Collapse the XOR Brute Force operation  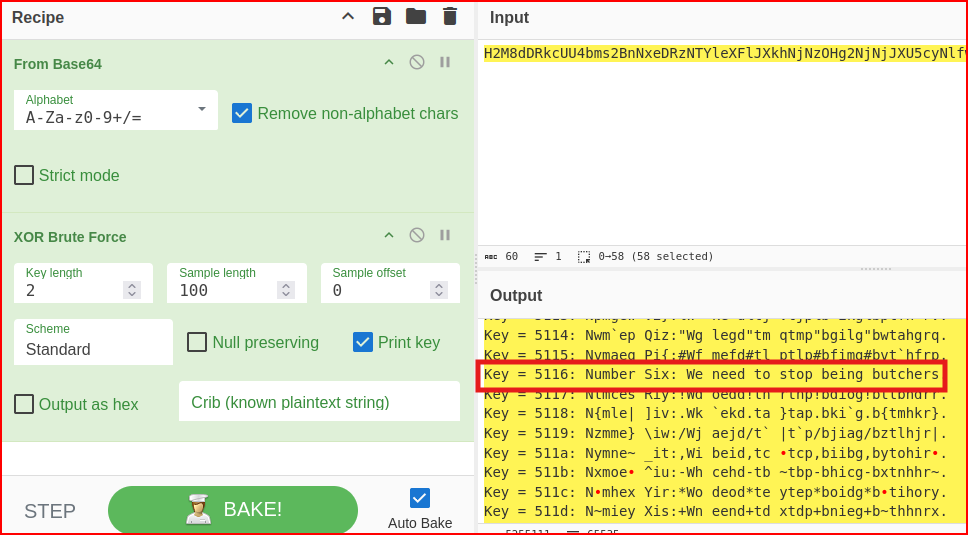(x=389, y=235)
